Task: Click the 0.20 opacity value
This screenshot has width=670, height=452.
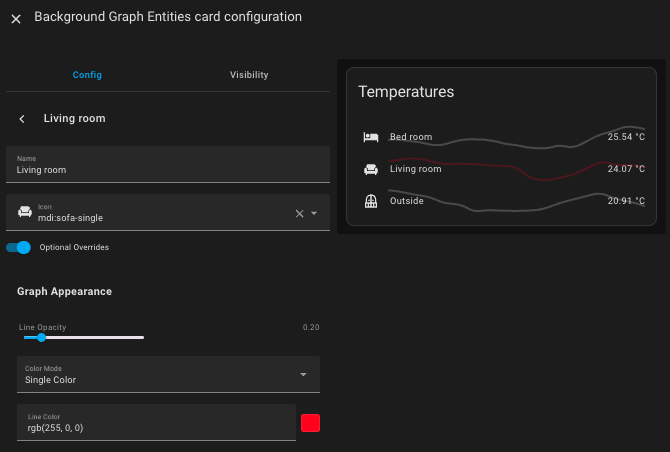Action: click(311, 327)
